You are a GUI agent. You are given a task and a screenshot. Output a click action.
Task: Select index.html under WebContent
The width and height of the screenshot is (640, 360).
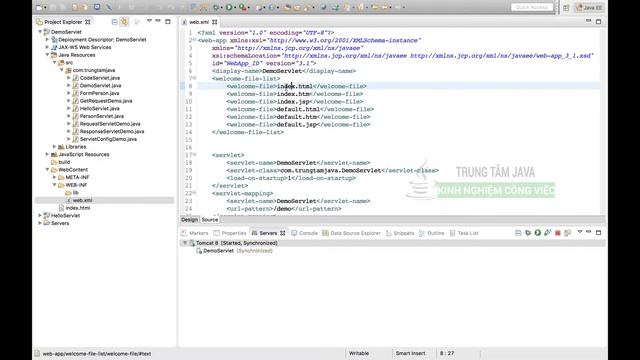point(78,208)
